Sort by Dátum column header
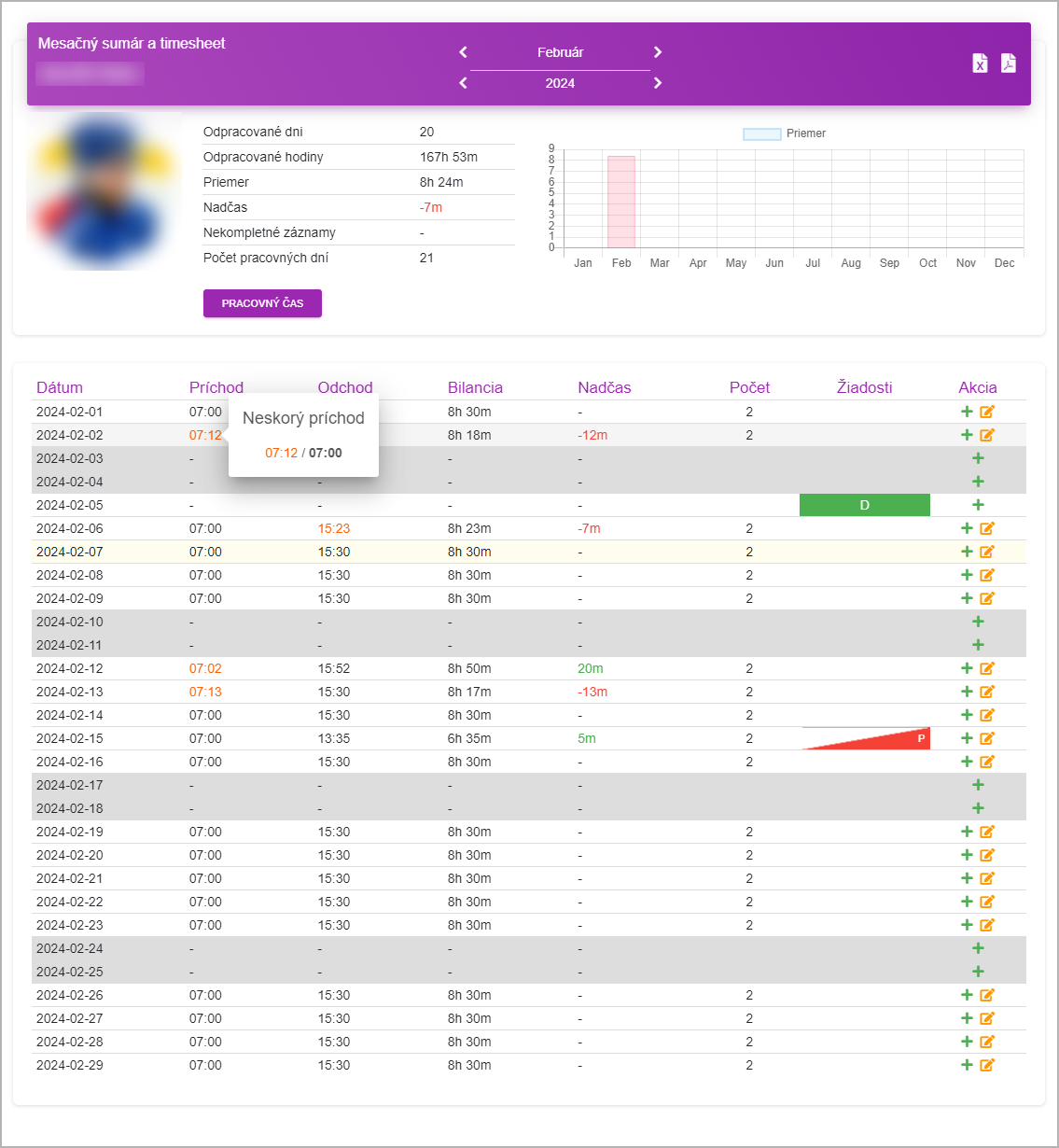Viewport: 1059px width, 1148px height. pyautogui.click(x=60, y=387)
